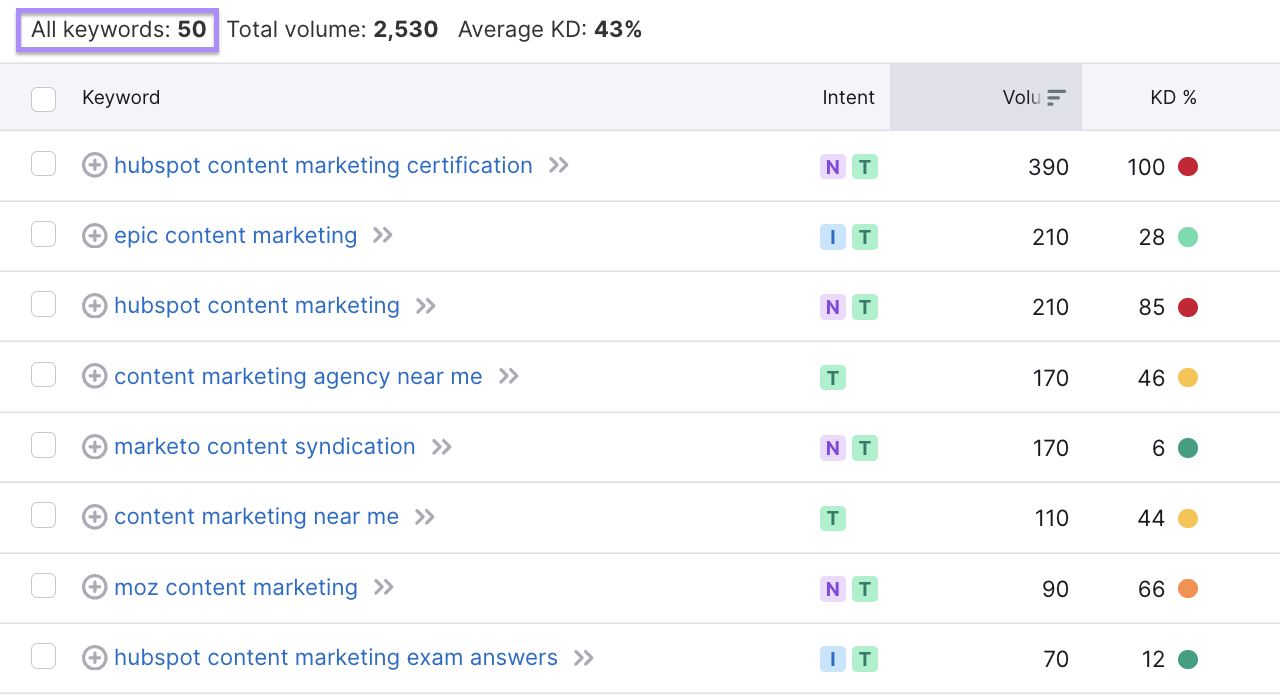Toggle the select-all checkbox in table header
The height and width of the screenshot is (698, 1280).
43,98
